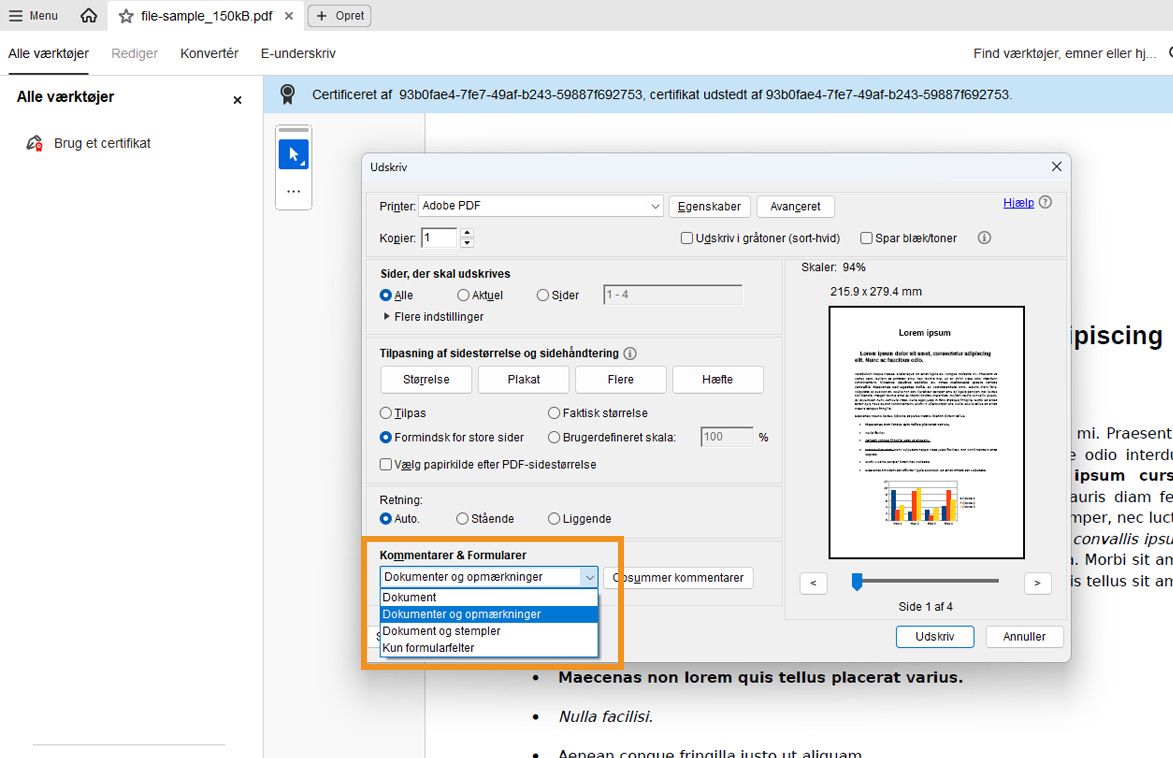Click the certificate ribbon icon in banner
Screen dimensions: 1173x758
tap(287, 94)
